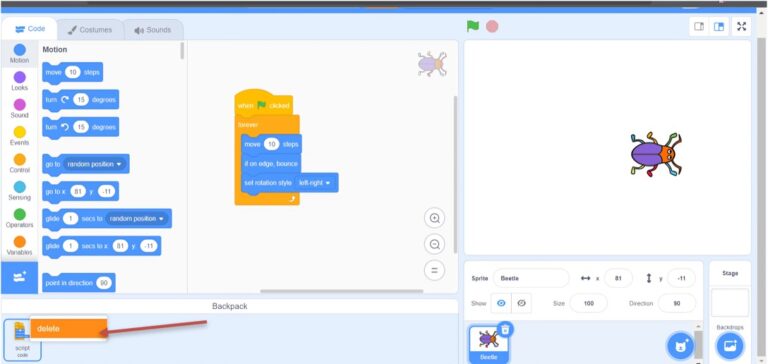Screen dimensions: 768x364
Task: Select the Operators block category
Action: tap(20, 218)
